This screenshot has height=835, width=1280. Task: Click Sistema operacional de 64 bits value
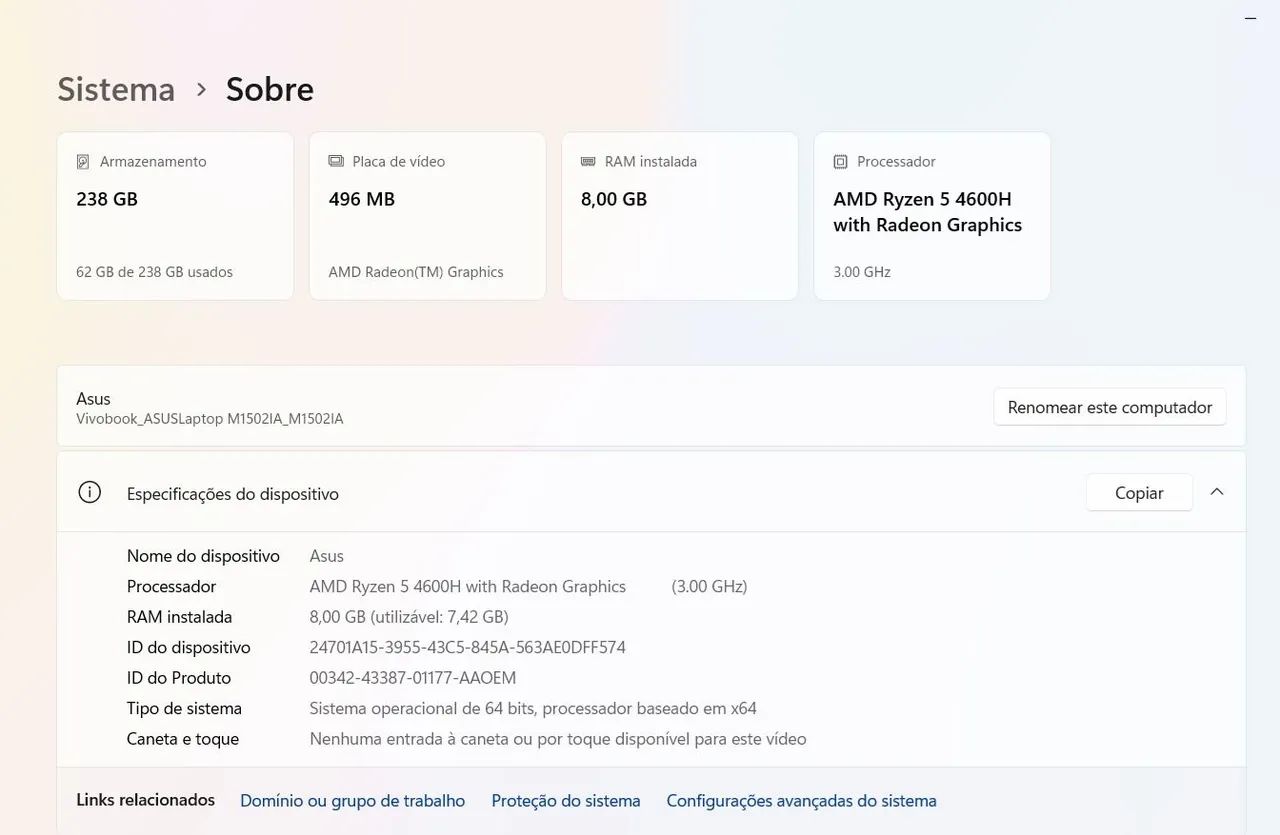click(x=533, y=709)
